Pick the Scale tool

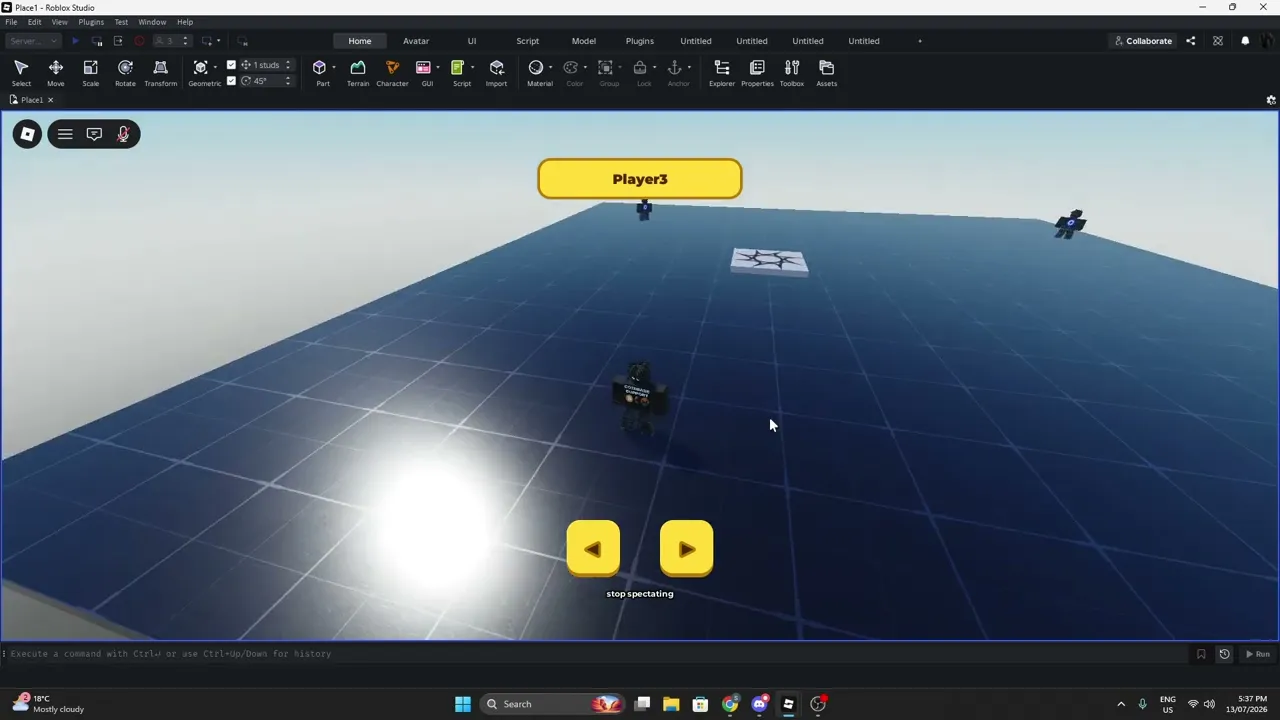pyautogui.click(x=90, y=73)
